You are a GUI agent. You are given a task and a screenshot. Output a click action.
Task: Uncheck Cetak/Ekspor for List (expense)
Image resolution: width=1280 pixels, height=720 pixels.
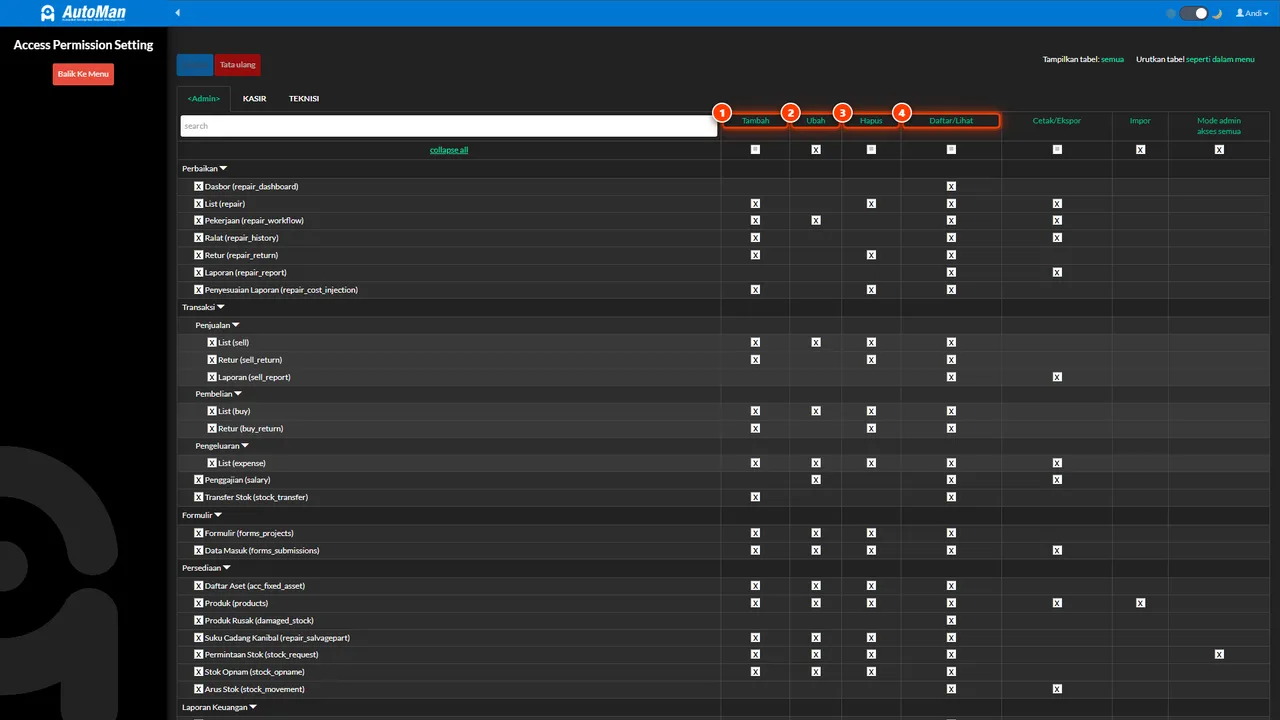[1057, 463]
